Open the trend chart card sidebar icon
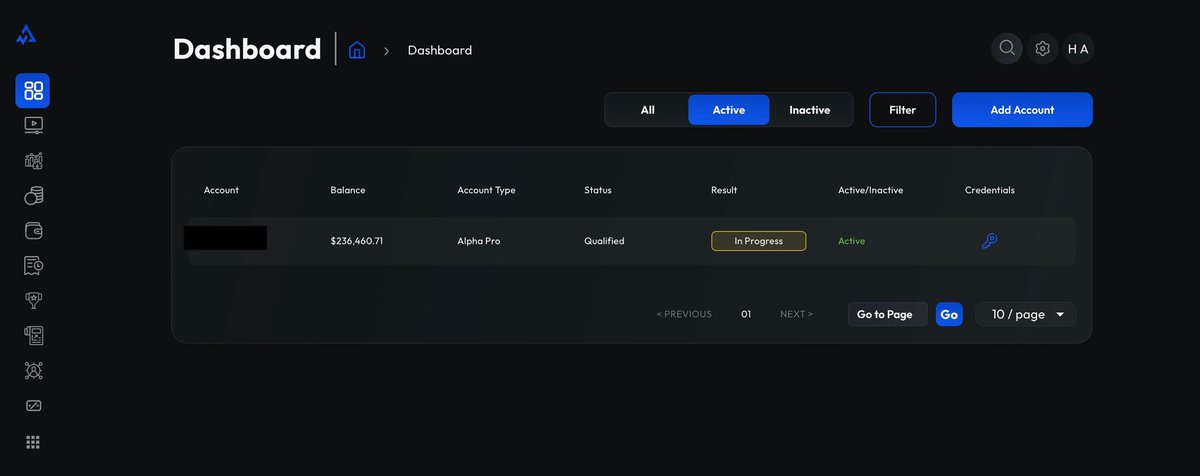The width and height of the screenshot is (1200, 476). 33,406
